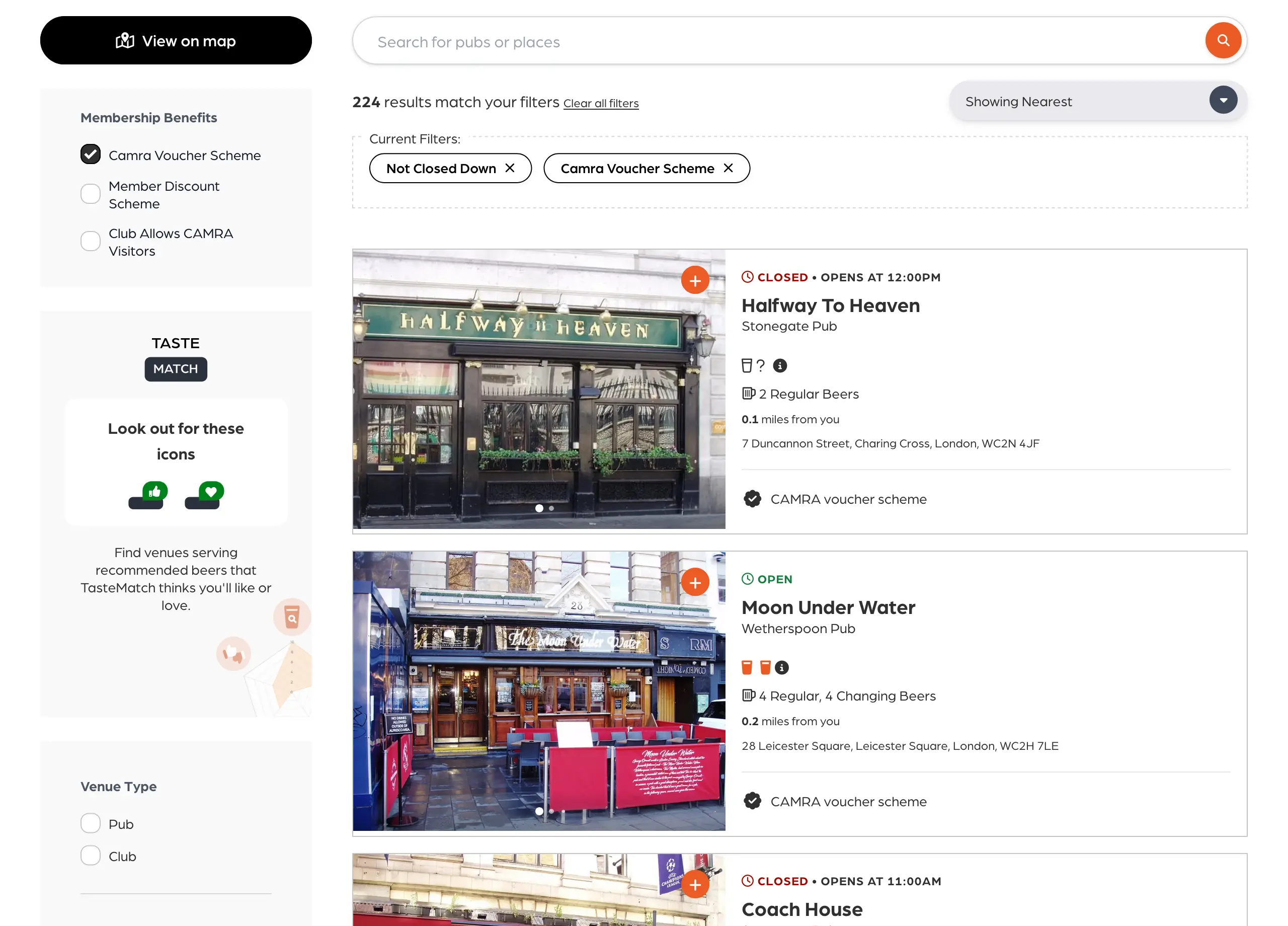Screen dimensions: 1288x926
Task: Remove the Not Closed Down filter chip
Action: [x=509, y=168]
